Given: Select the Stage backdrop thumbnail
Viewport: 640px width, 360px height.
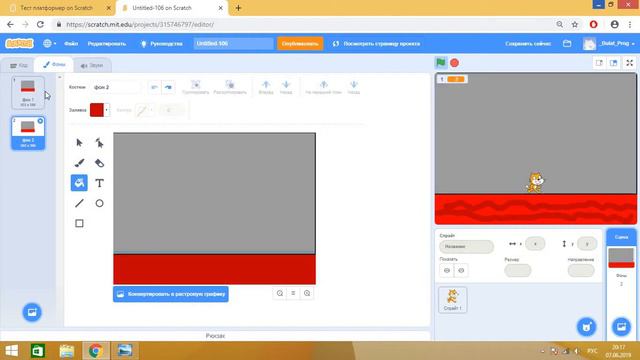Looking at the screenshot, I should [621, 257].
